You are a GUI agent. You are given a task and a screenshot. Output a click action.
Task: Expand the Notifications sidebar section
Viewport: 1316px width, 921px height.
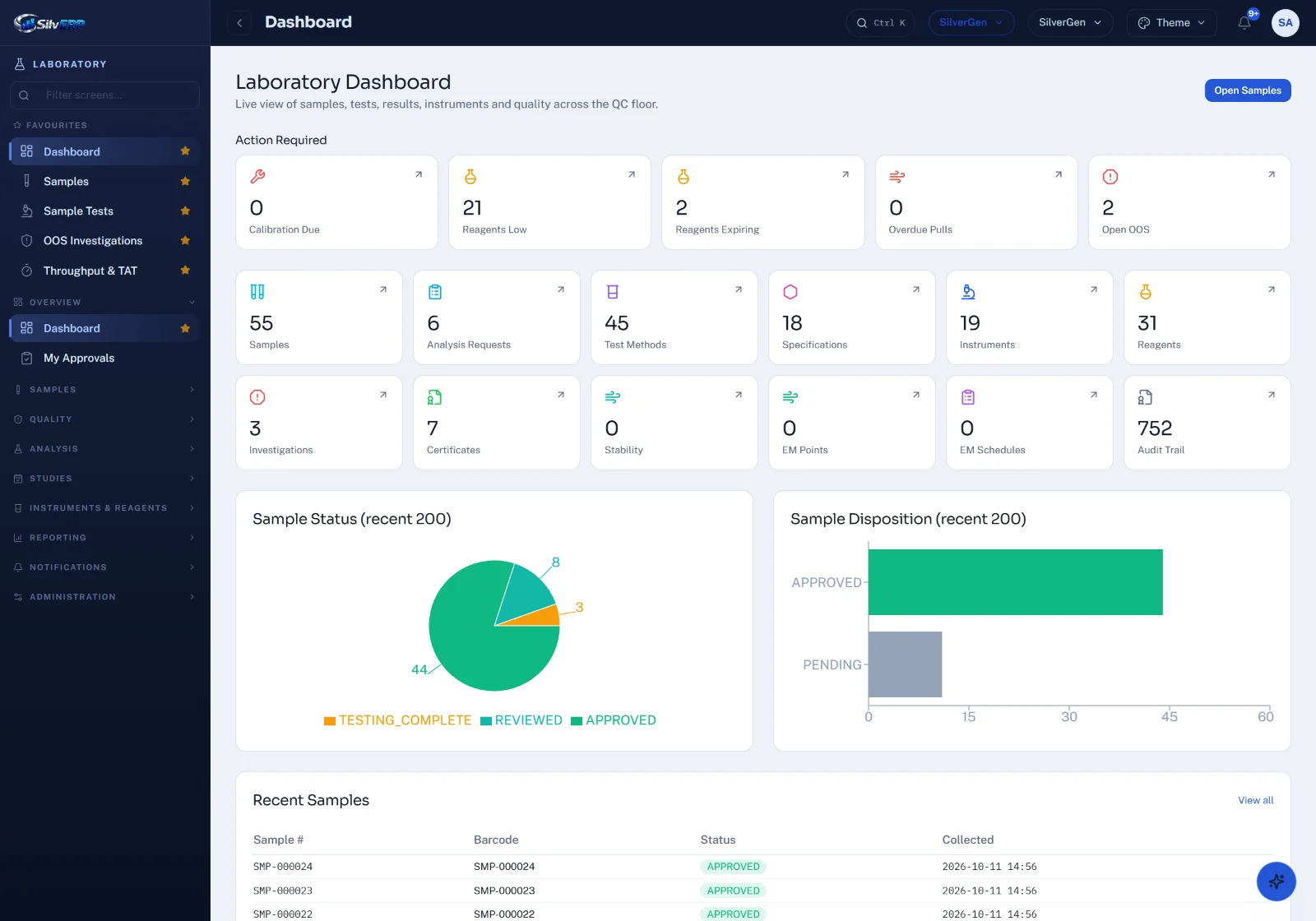coord(104,567)
